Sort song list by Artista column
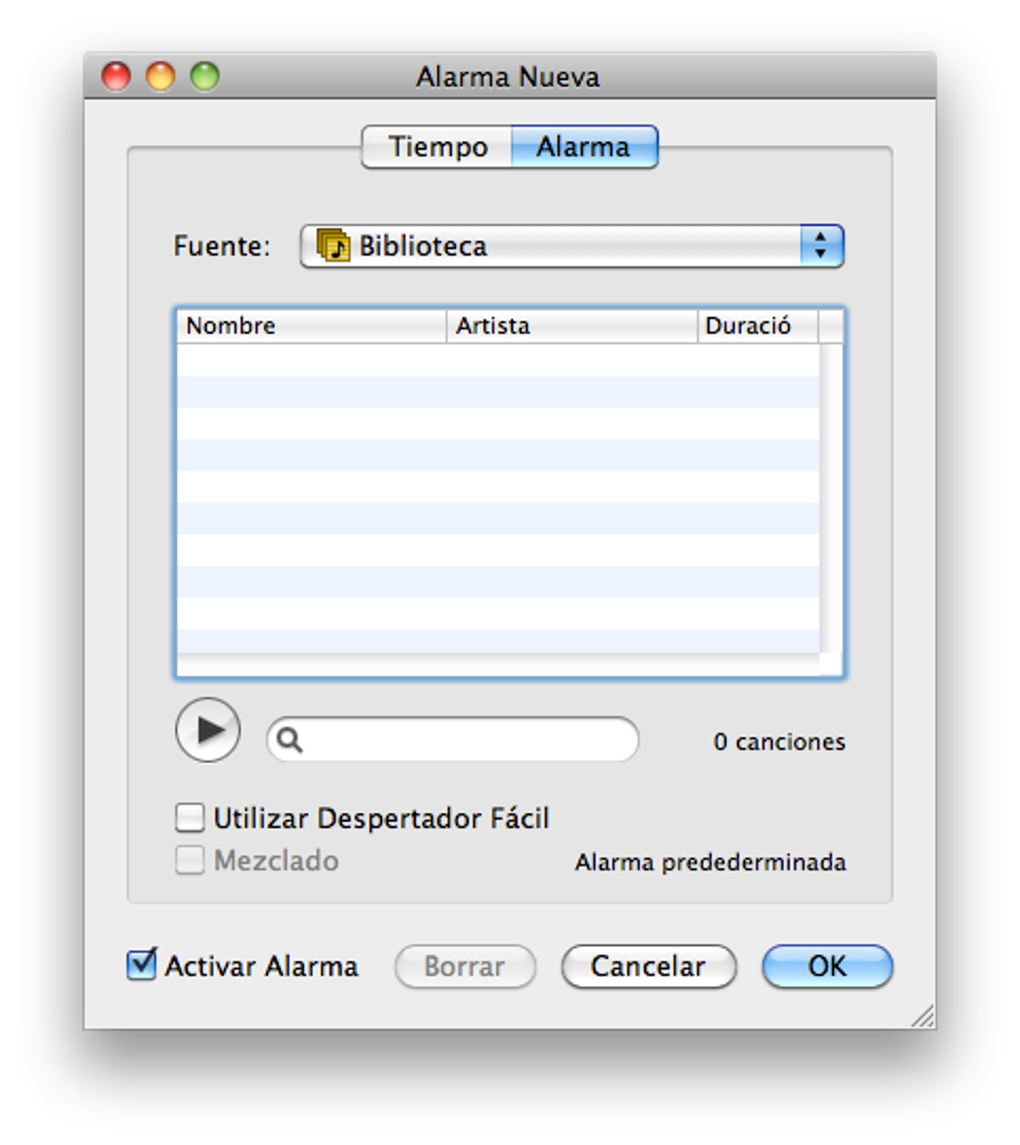This screenshot has width=1020, height=1145. (572, 326)
